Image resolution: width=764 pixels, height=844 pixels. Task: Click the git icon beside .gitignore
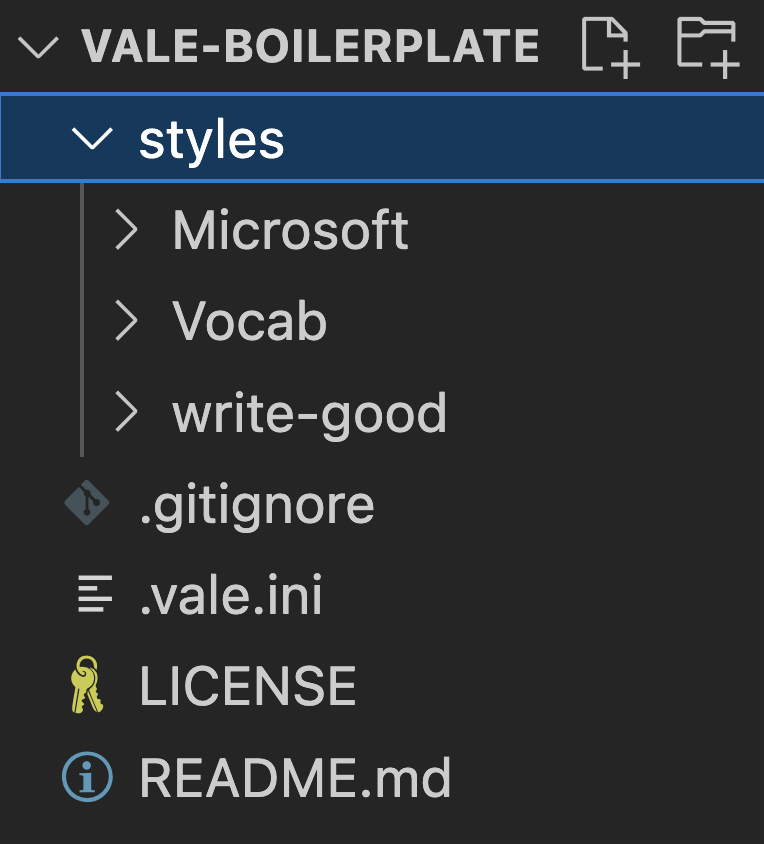point(87,505)
